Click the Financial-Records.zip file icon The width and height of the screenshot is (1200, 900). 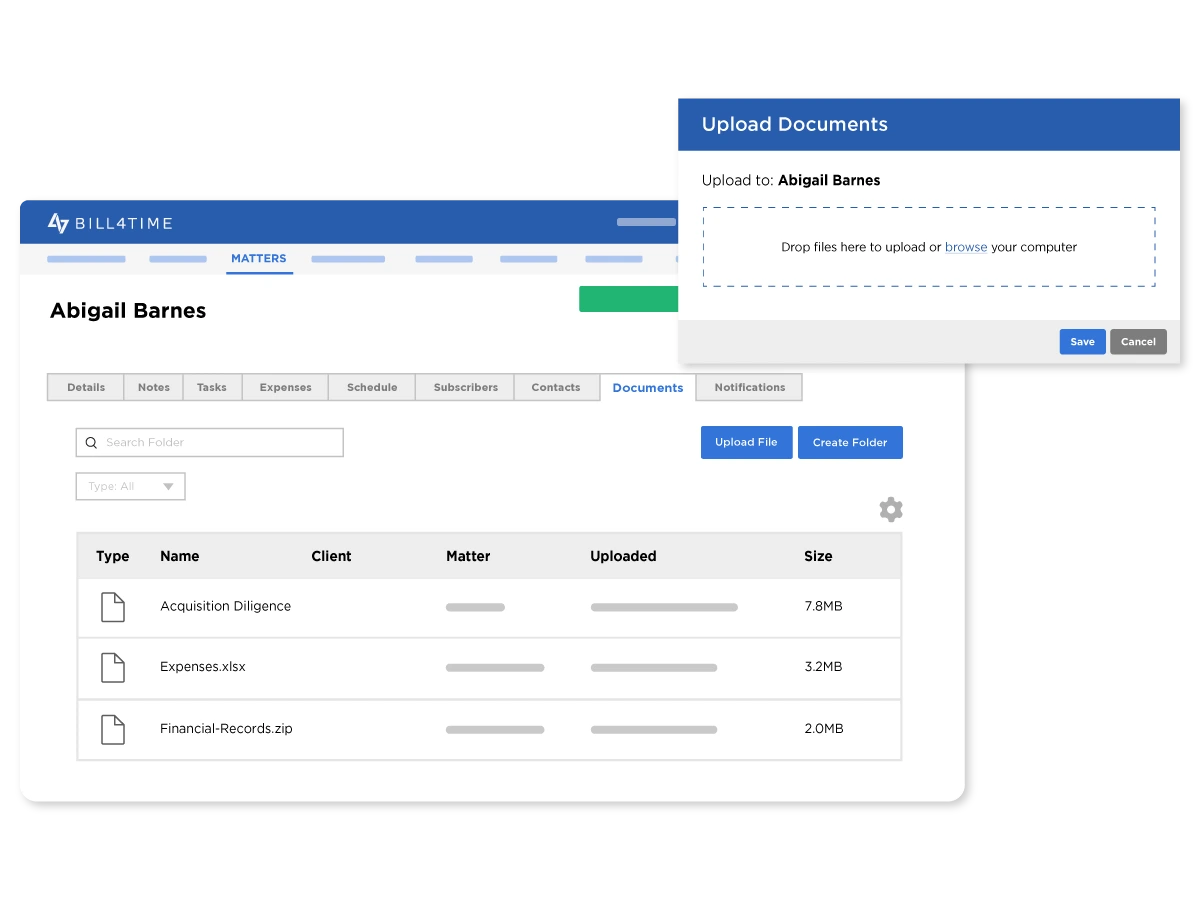[113, 729]
